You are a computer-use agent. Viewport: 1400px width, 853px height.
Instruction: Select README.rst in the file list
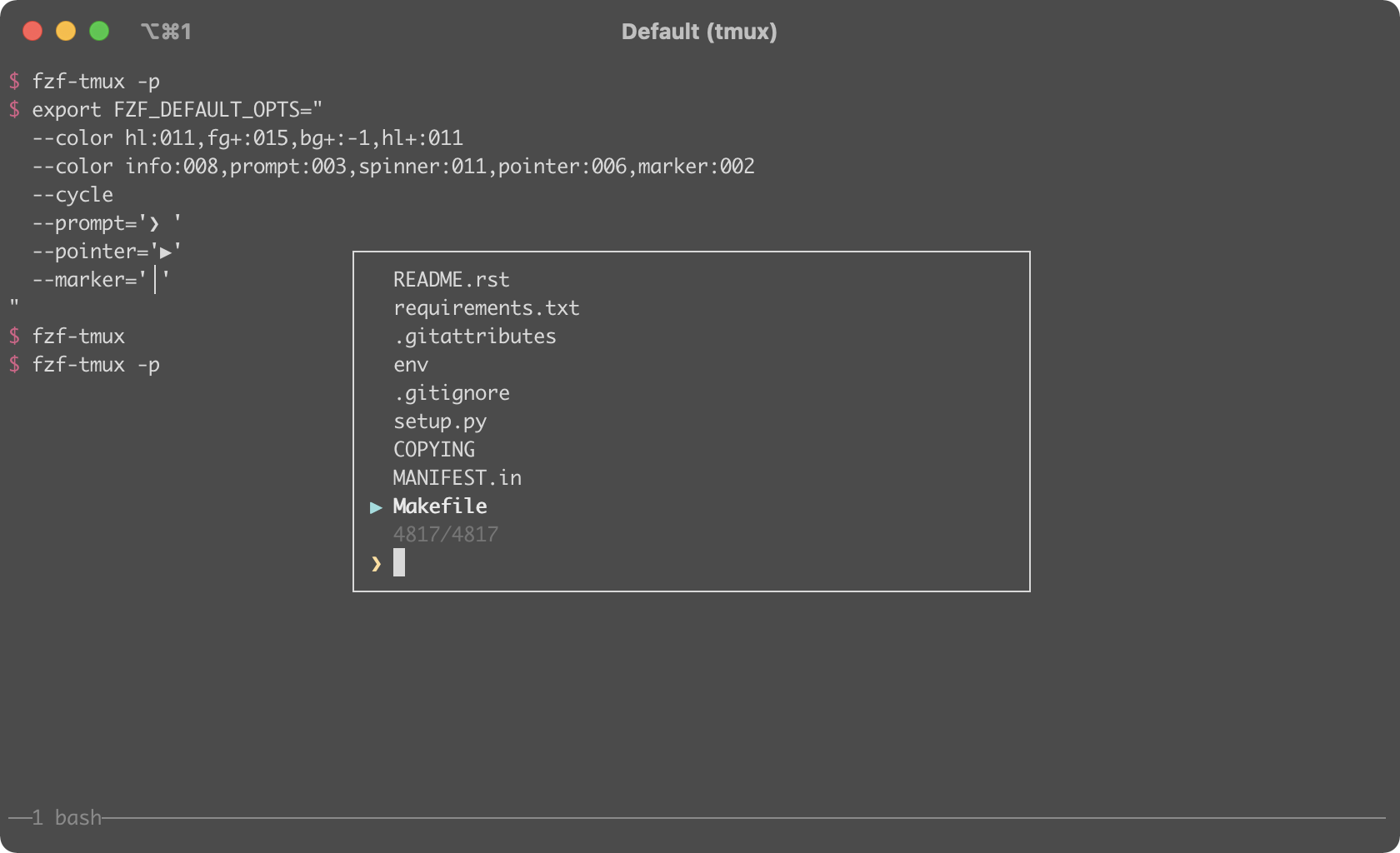[x=451, y=279]
